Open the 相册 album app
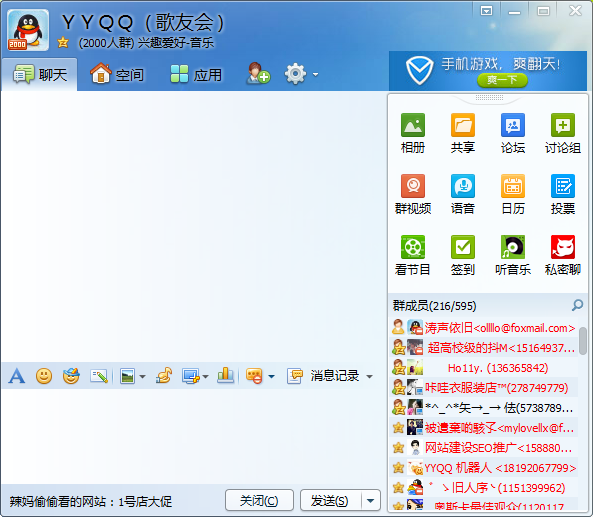 point(413,133)
